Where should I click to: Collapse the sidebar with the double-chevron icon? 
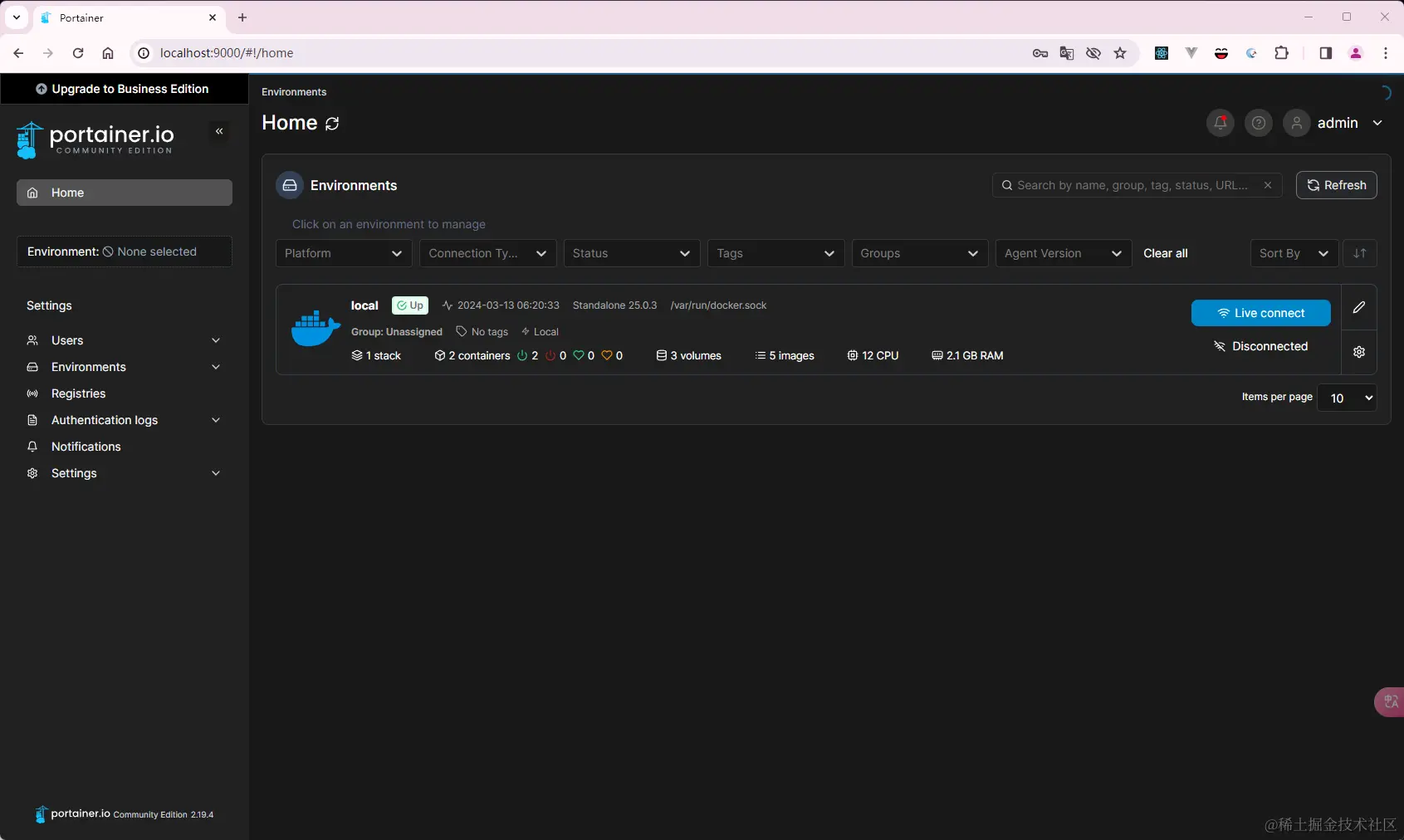pos(219,131)
